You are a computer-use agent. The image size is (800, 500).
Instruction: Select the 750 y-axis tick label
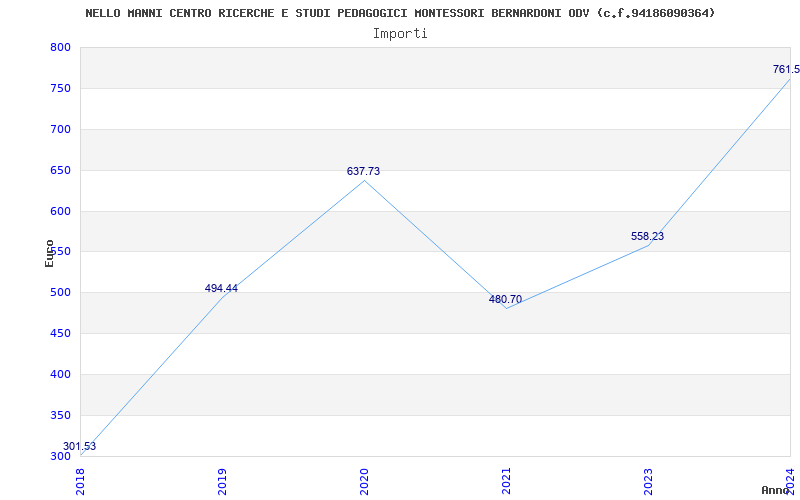click(60, 88)
